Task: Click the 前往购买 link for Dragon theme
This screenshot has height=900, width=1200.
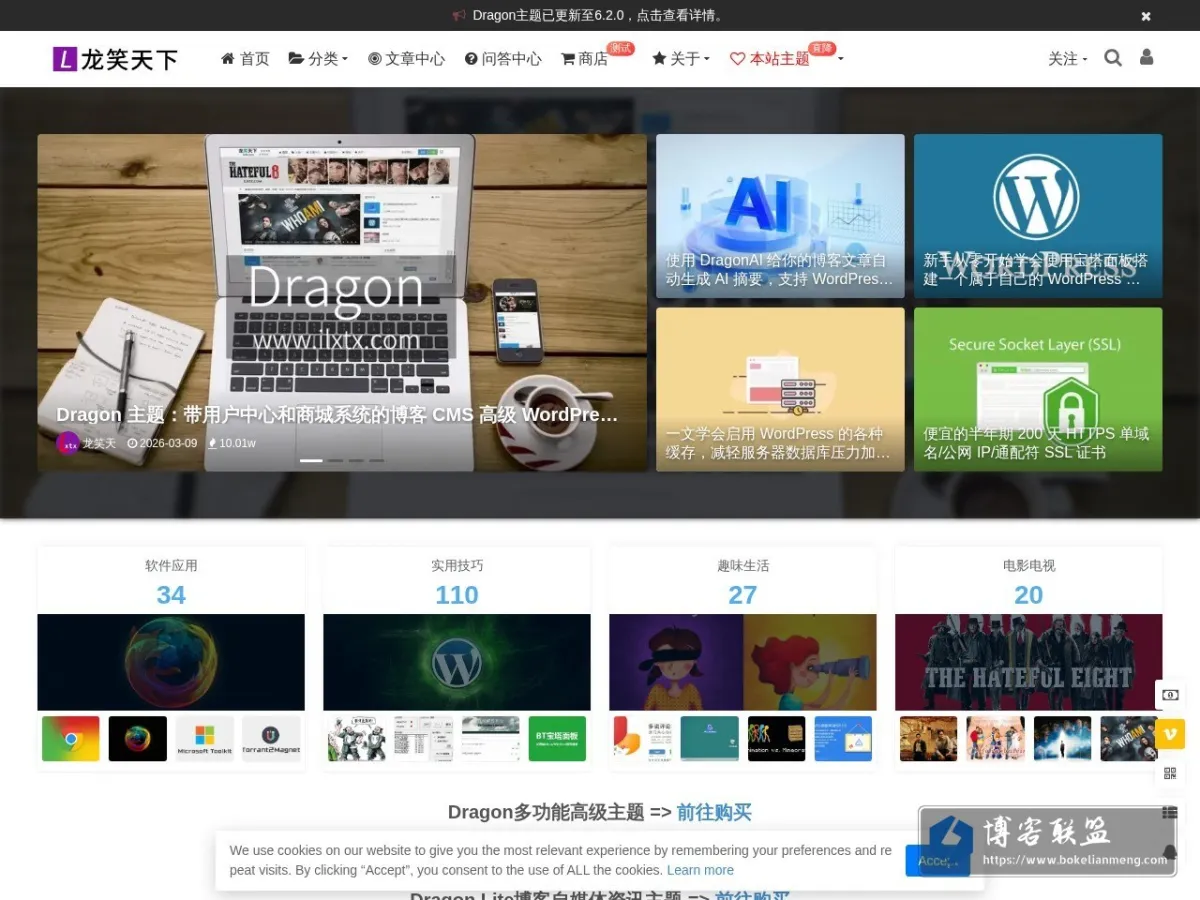Action: pos(714,812)
